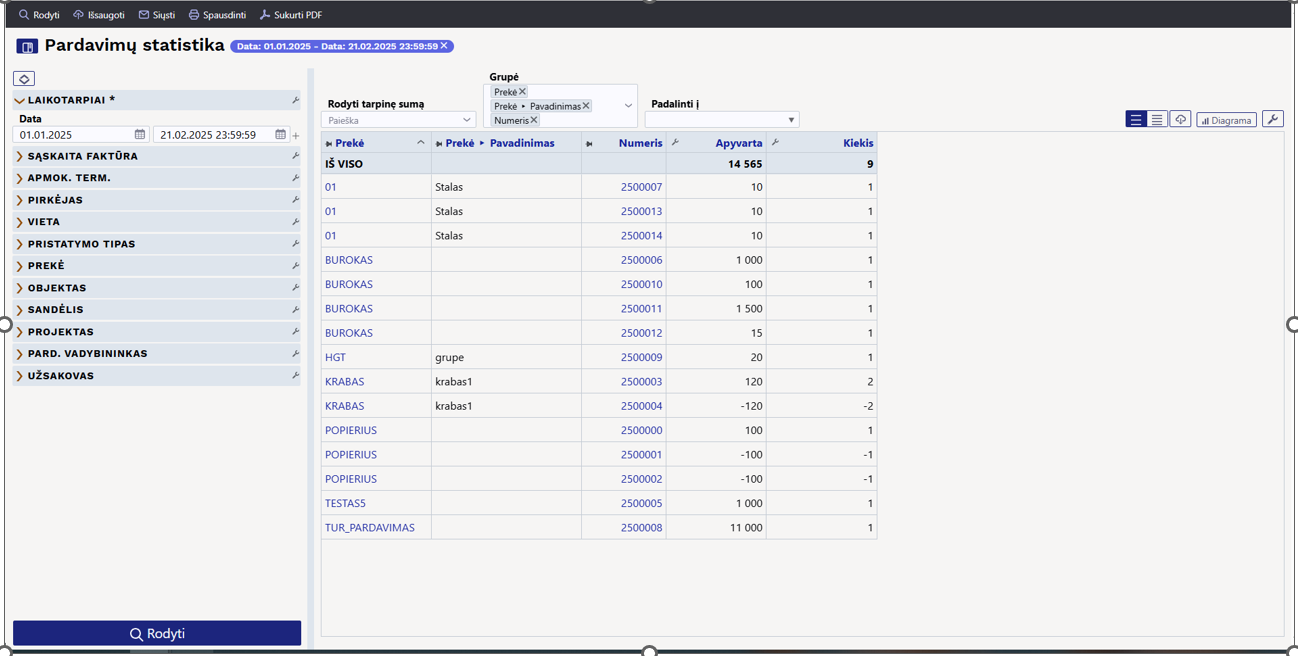Image resolution: width=1298 pixels, height=656 pixels.
Task: Click Išsaugoti in the top toolbar
Action: pos(99,15)
